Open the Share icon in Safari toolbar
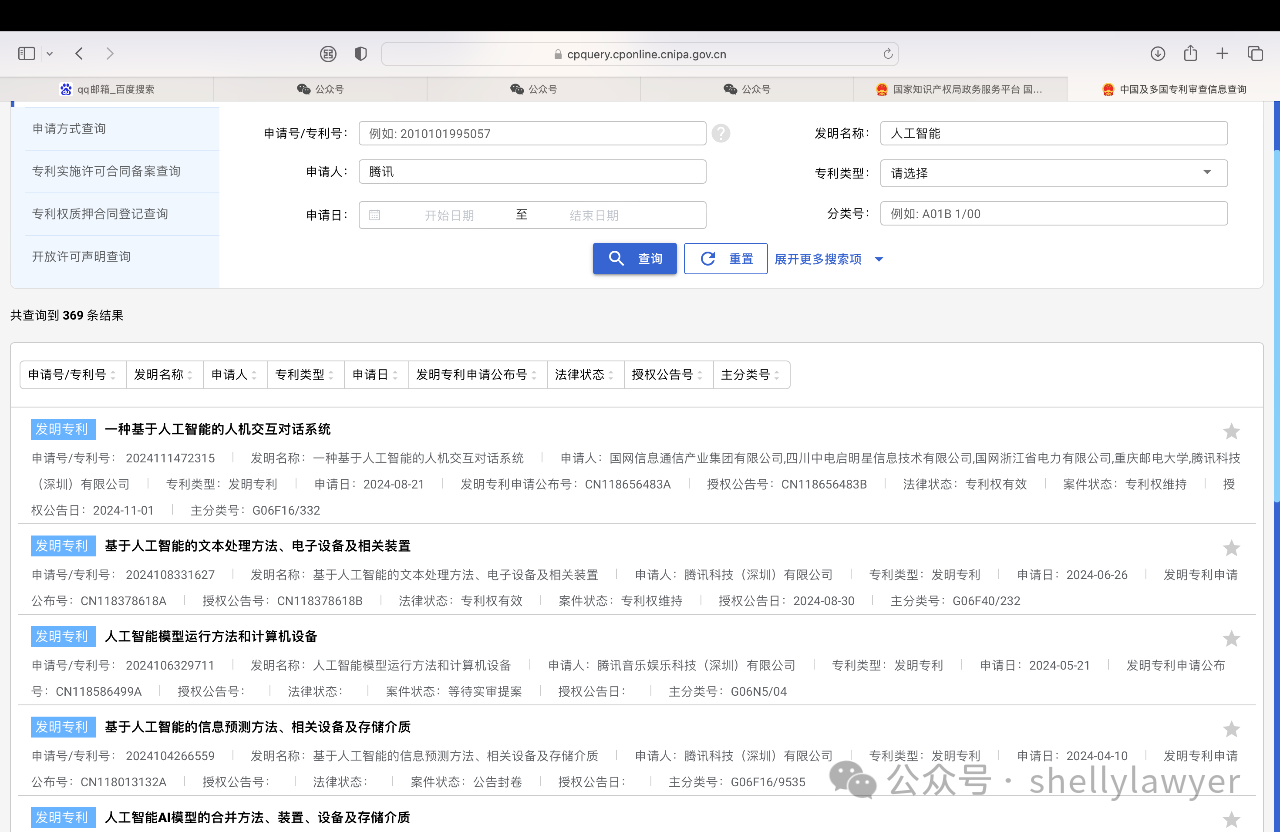The width and height of the screenshot is (1280, 832). 1190,53
